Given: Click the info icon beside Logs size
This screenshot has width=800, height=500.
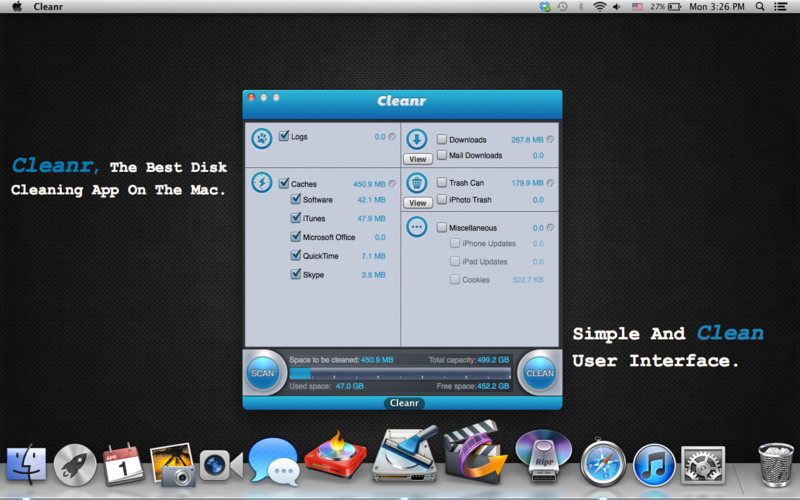Looking at the screenshot, I should pos(392,137).
